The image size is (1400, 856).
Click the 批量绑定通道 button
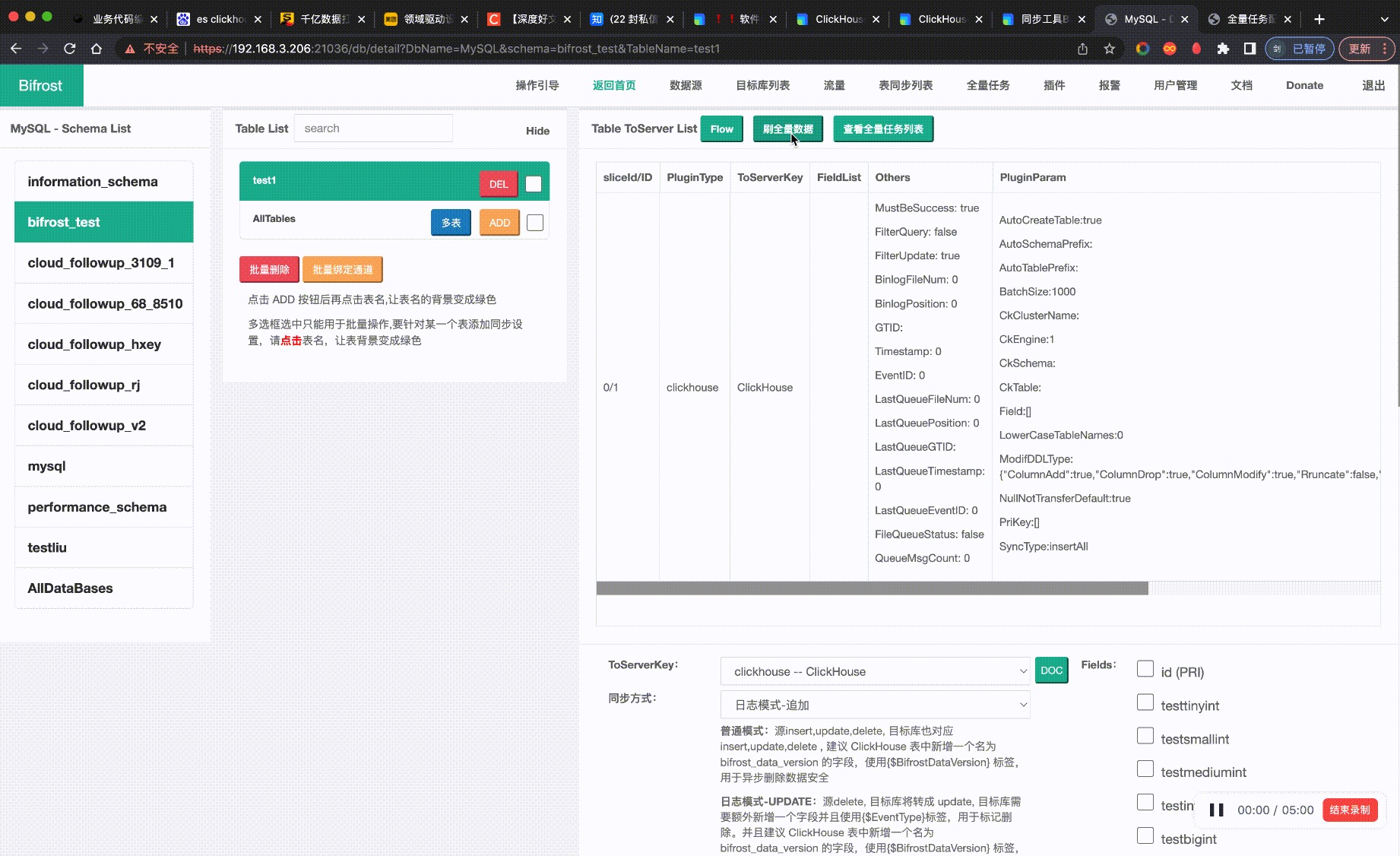coord(343,270)
